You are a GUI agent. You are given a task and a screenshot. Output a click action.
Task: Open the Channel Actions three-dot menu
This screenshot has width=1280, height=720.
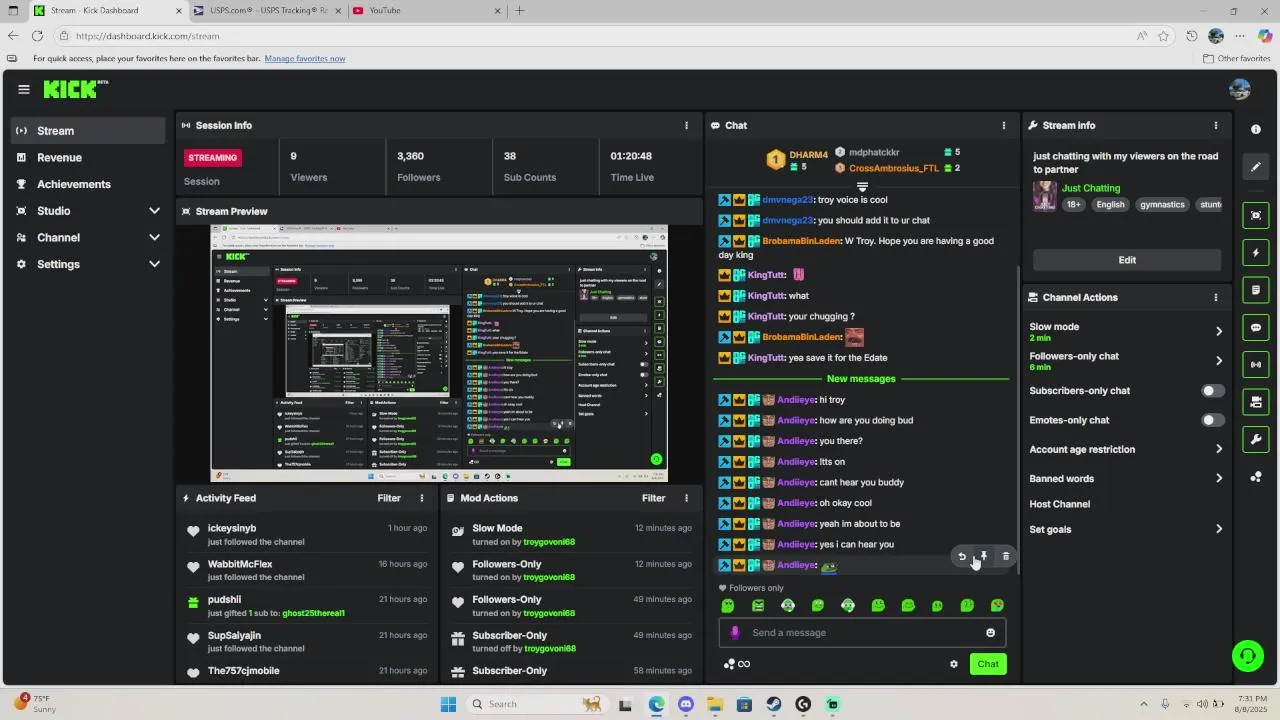click(x=1216, y=297)
